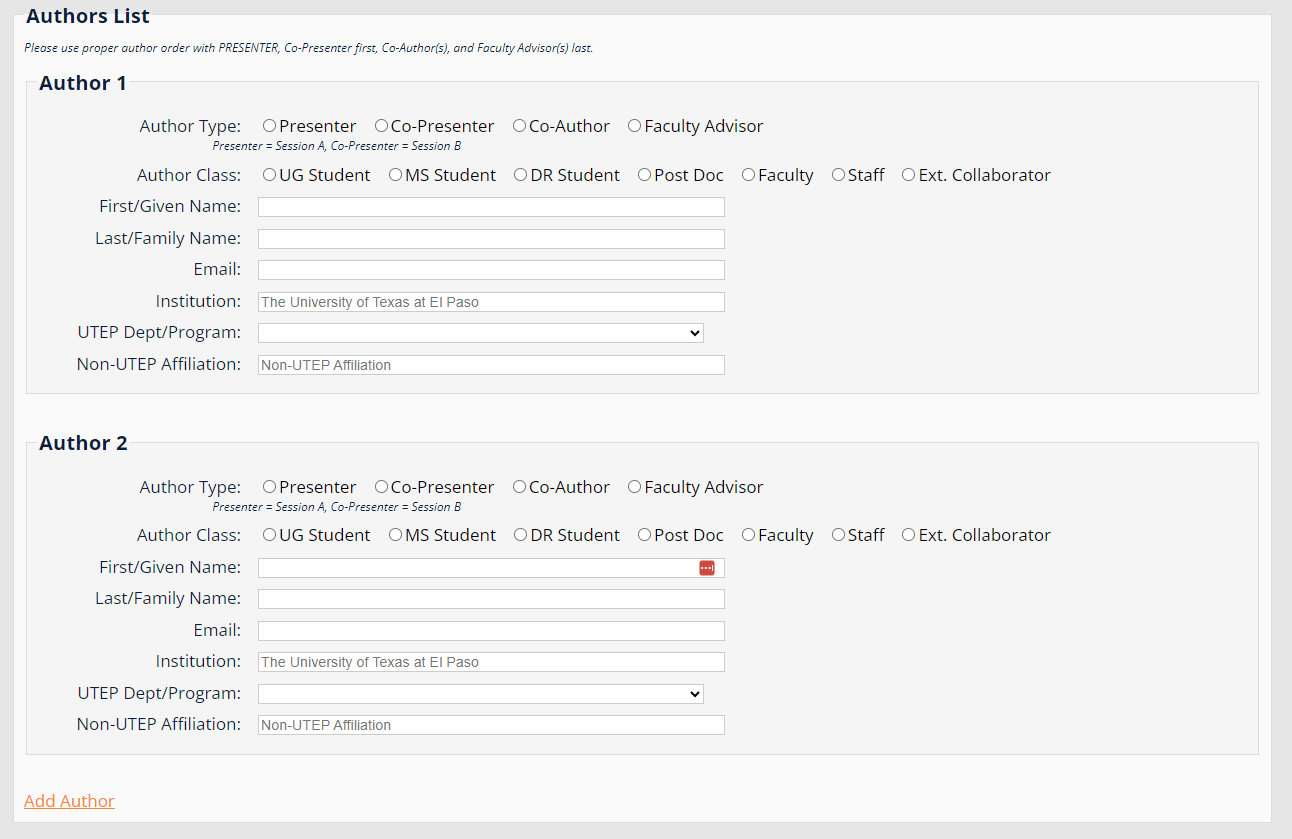Select Ext. Collaborator class for Author 1
This screenshot has height=839, width=1292.
click(x=908, y=175)
